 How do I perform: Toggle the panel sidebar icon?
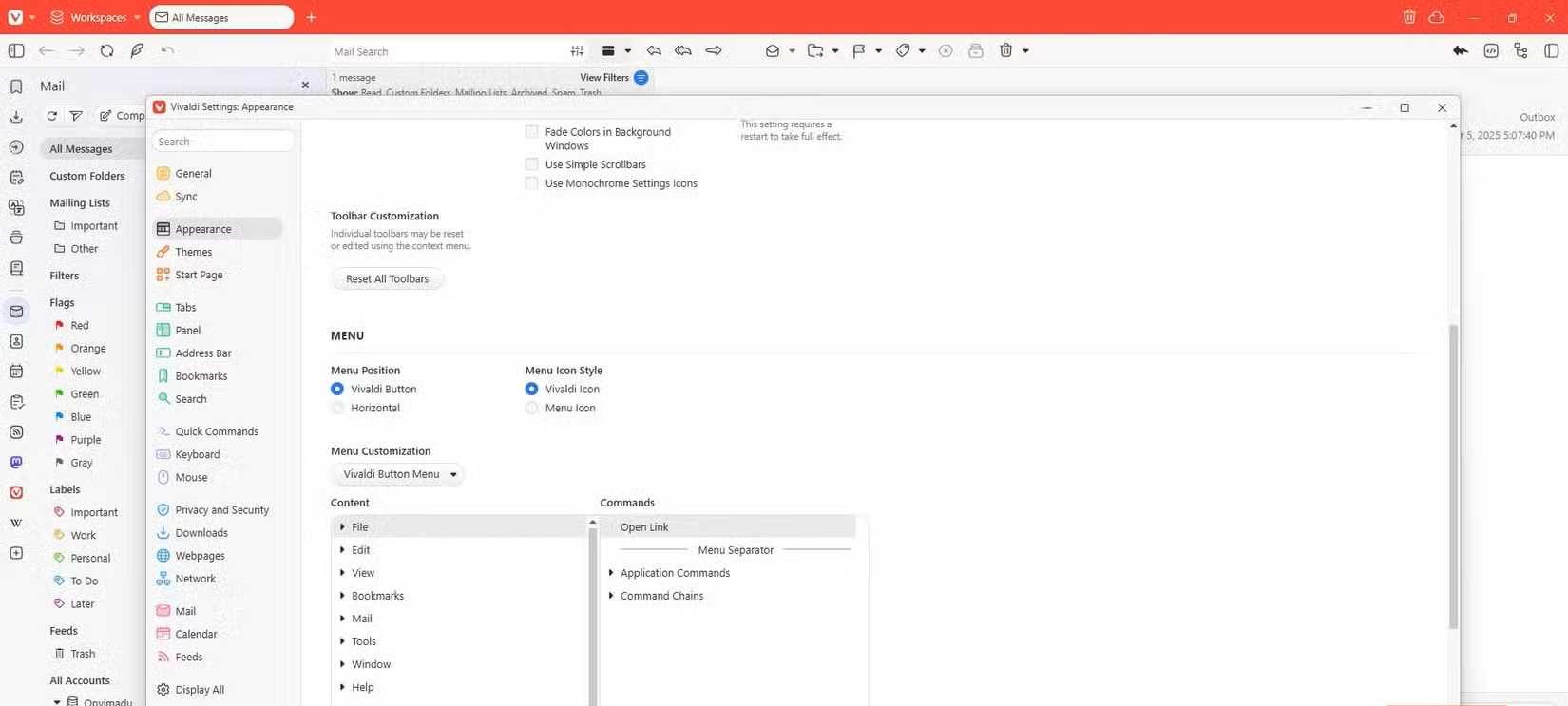(16, 51)
